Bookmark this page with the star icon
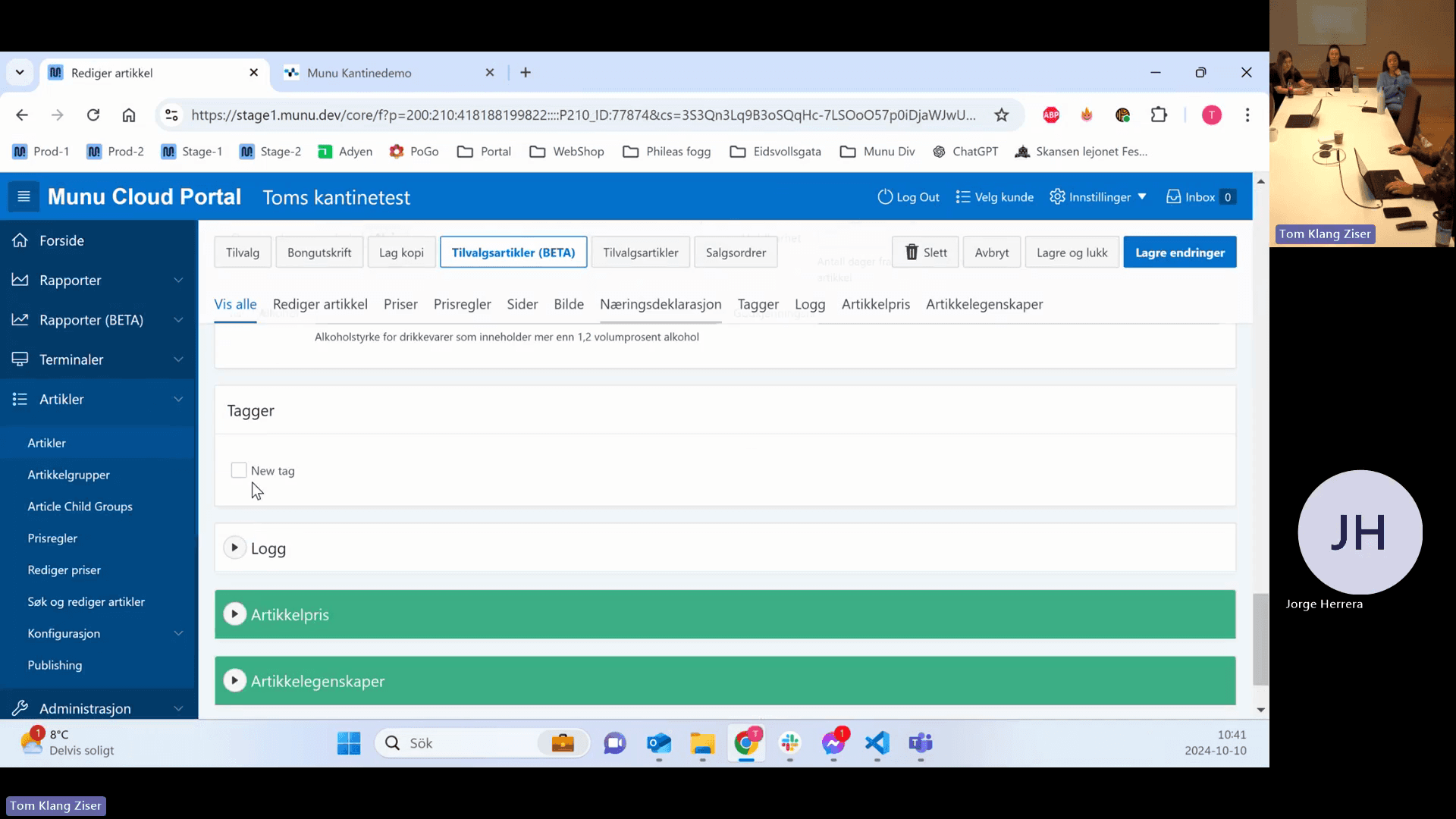The width and height of the screenshot is (1456, 819). (x=1002, y=115)
